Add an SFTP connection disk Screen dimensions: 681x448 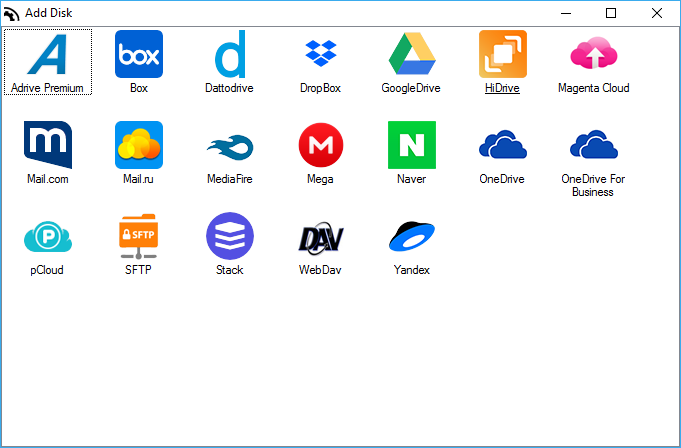pyautogui.click(x=139, y=236)
